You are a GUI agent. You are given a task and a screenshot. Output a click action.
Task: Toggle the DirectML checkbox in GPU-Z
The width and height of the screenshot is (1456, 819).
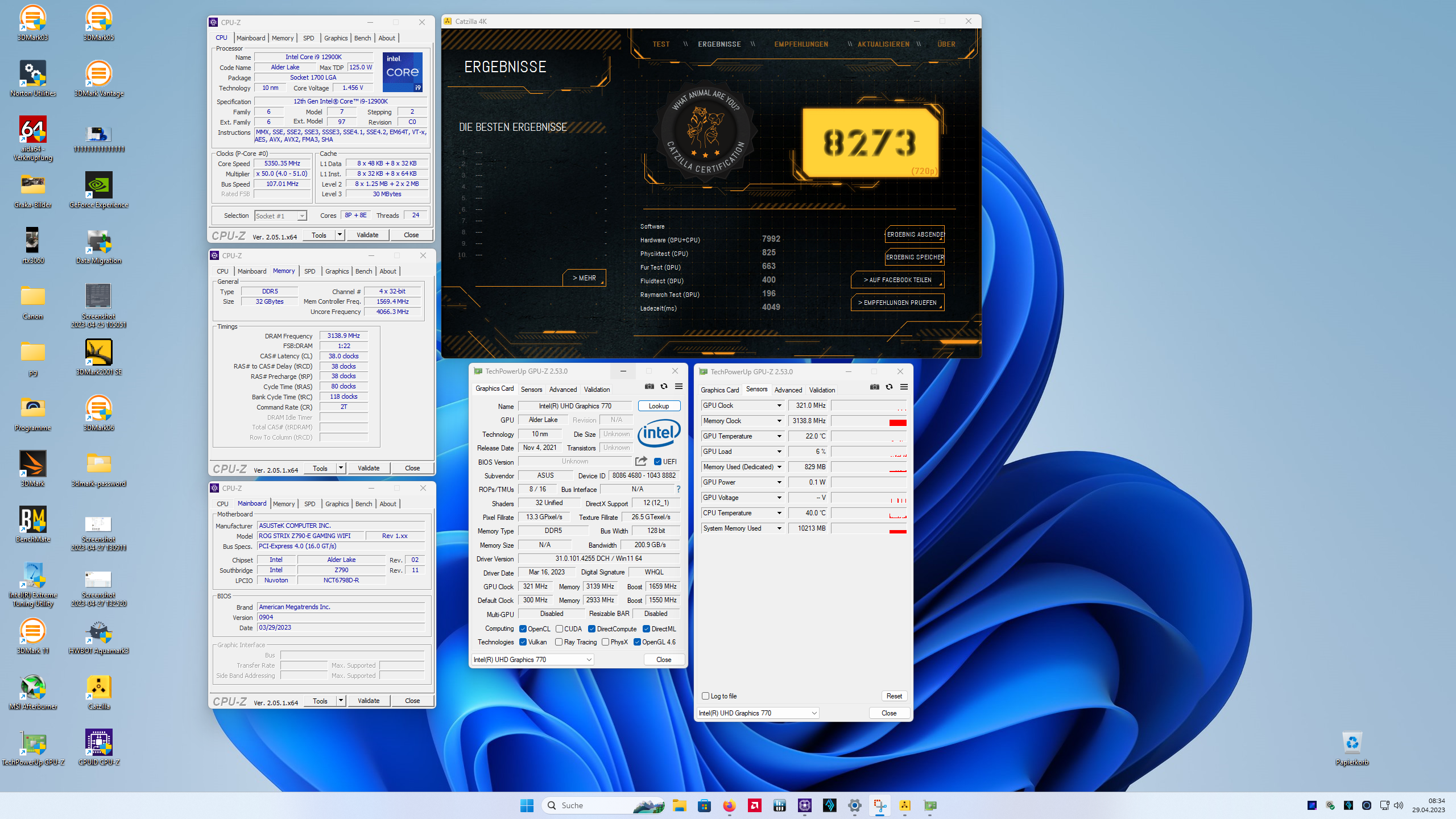(x=646, y=629)
